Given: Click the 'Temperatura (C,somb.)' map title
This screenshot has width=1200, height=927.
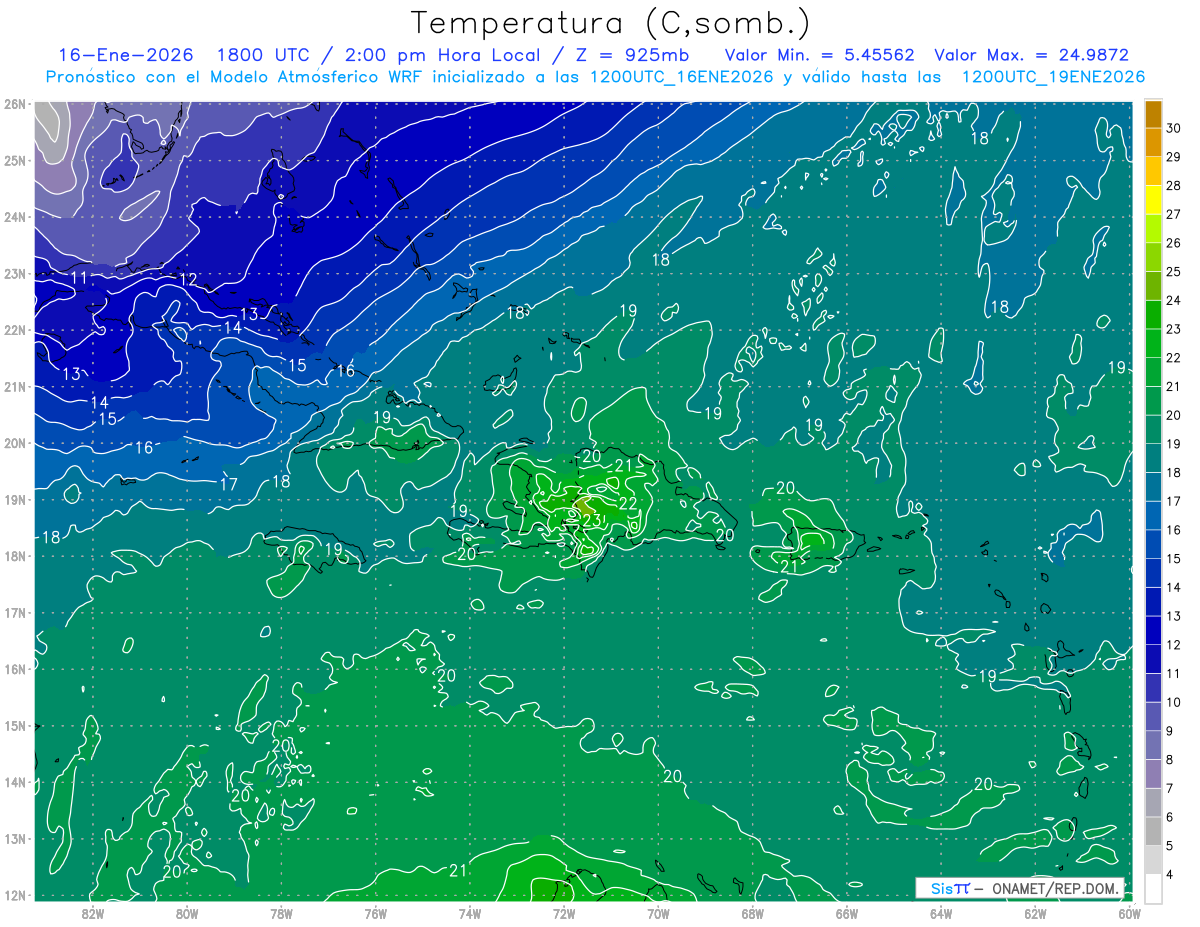Looking at the screenshot, I should 611,23.
